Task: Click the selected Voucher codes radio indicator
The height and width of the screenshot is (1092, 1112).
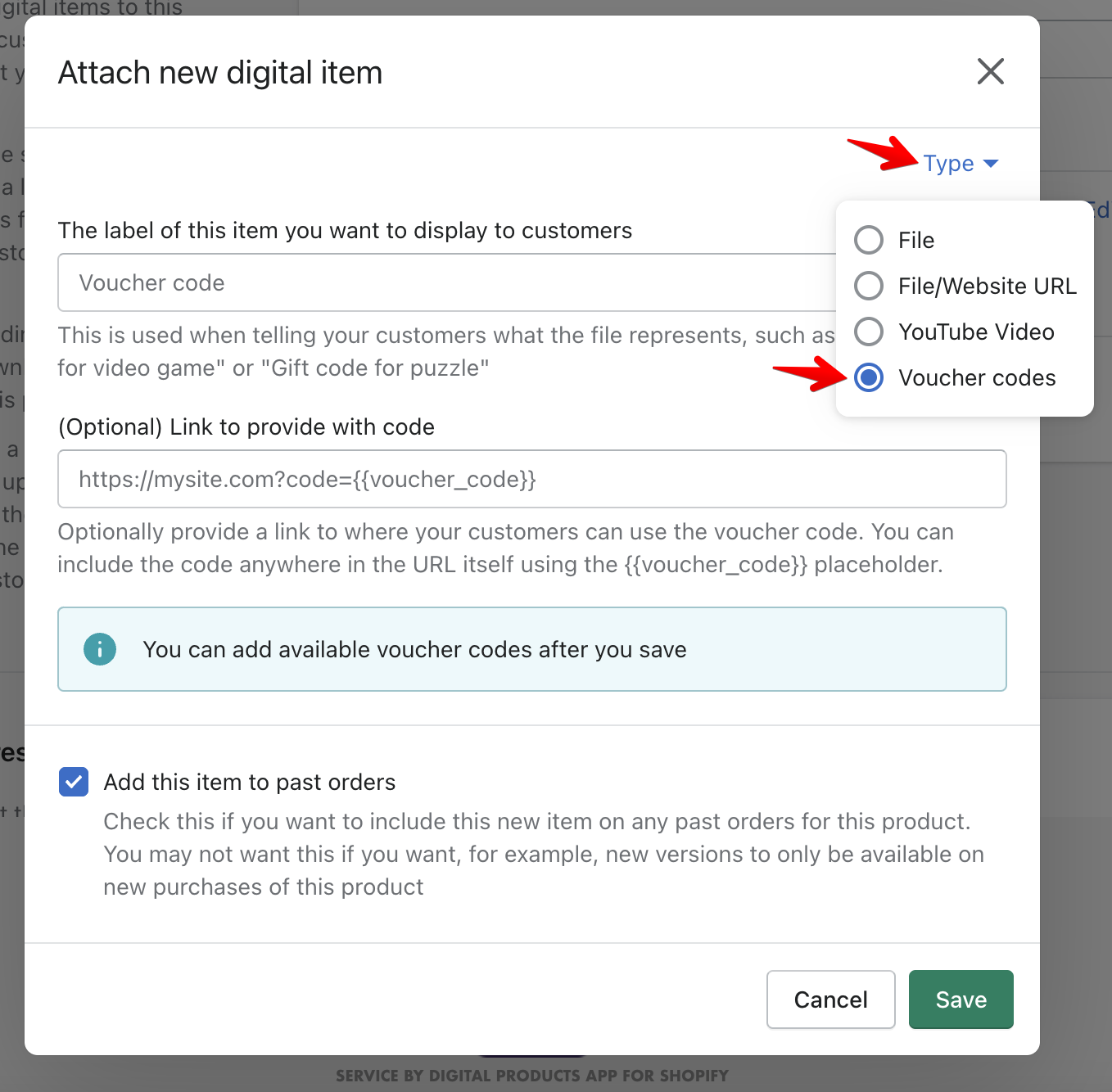Action: pos(869,377)
